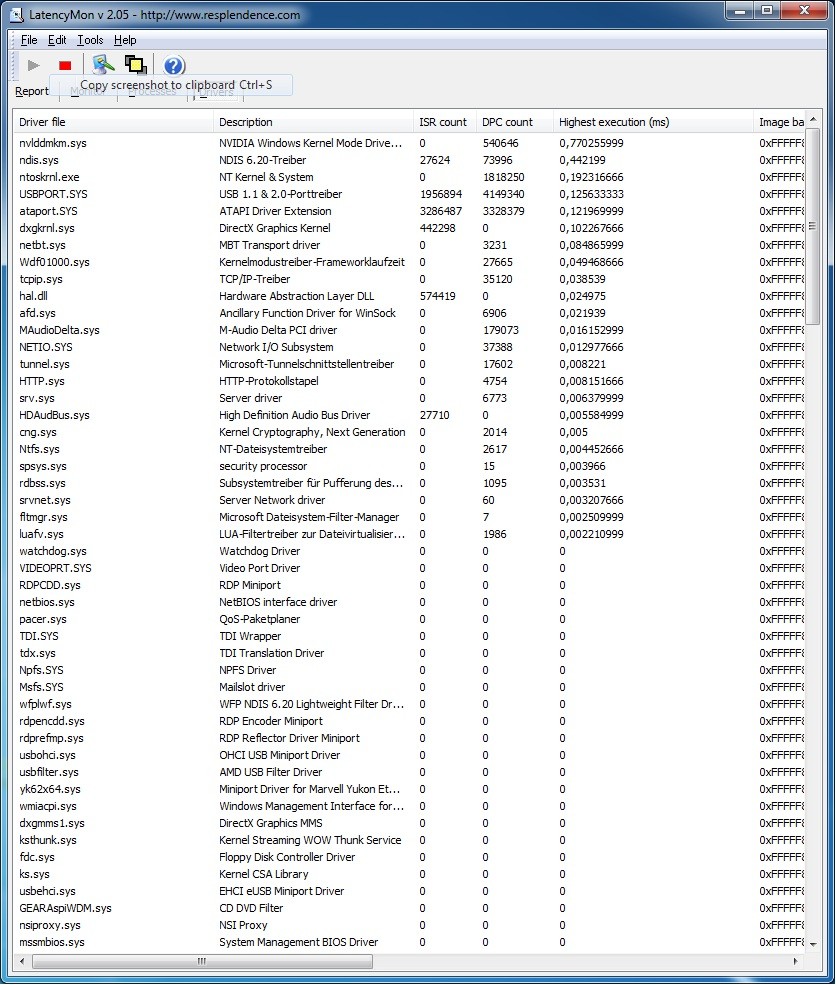Select the nvlddmkm.sys driver row
This screenshot has width=836, height=985.
point(409,143)
